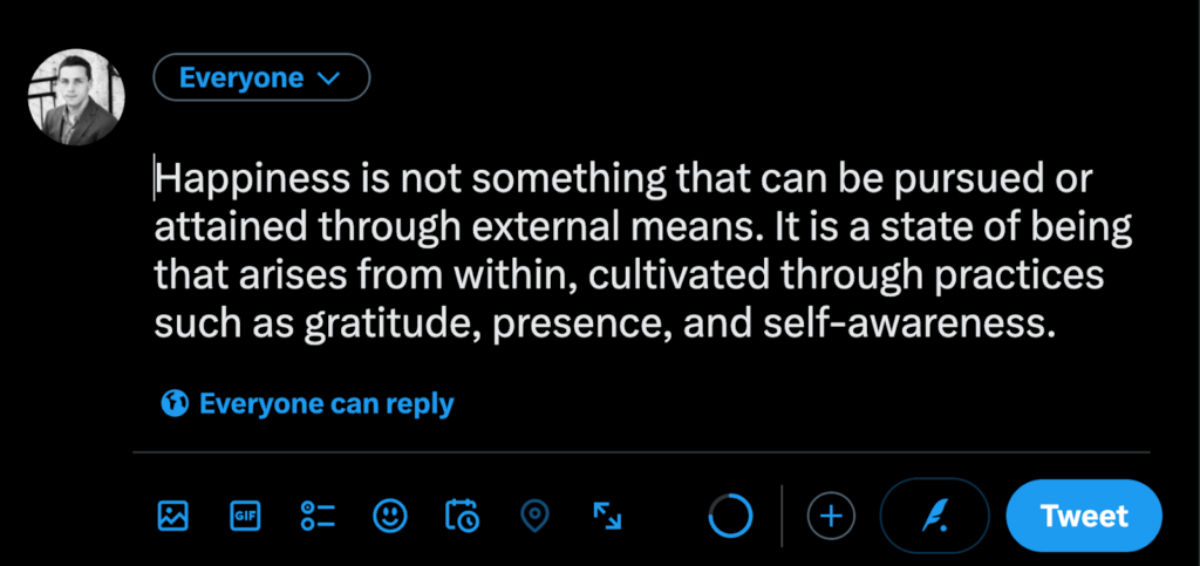Open the profile avatar thumbnail
Image resolution: width=1200 pixels, height=566 pixels.
point(76,97)
